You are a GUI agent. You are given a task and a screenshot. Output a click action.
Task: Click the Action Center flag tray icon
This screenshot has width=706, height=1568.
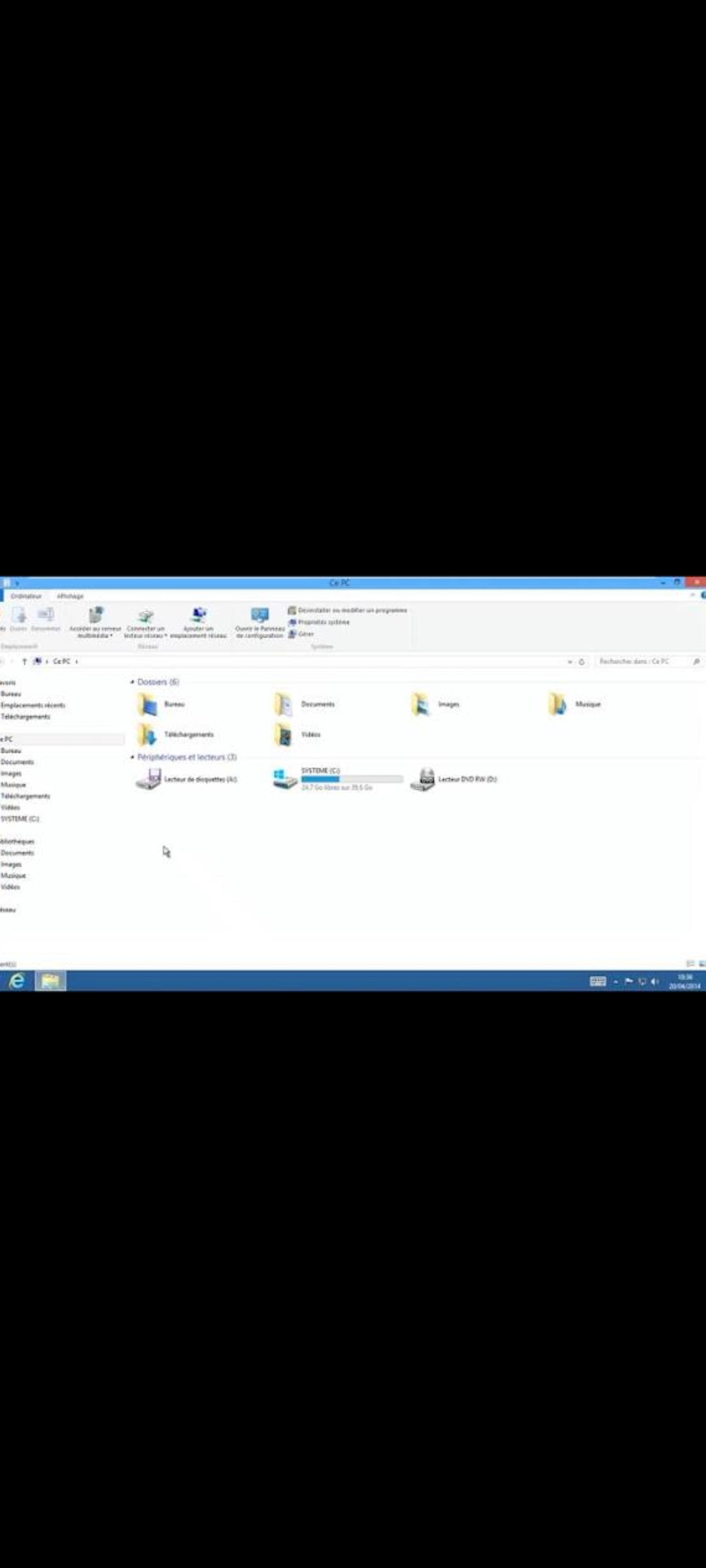628,981
